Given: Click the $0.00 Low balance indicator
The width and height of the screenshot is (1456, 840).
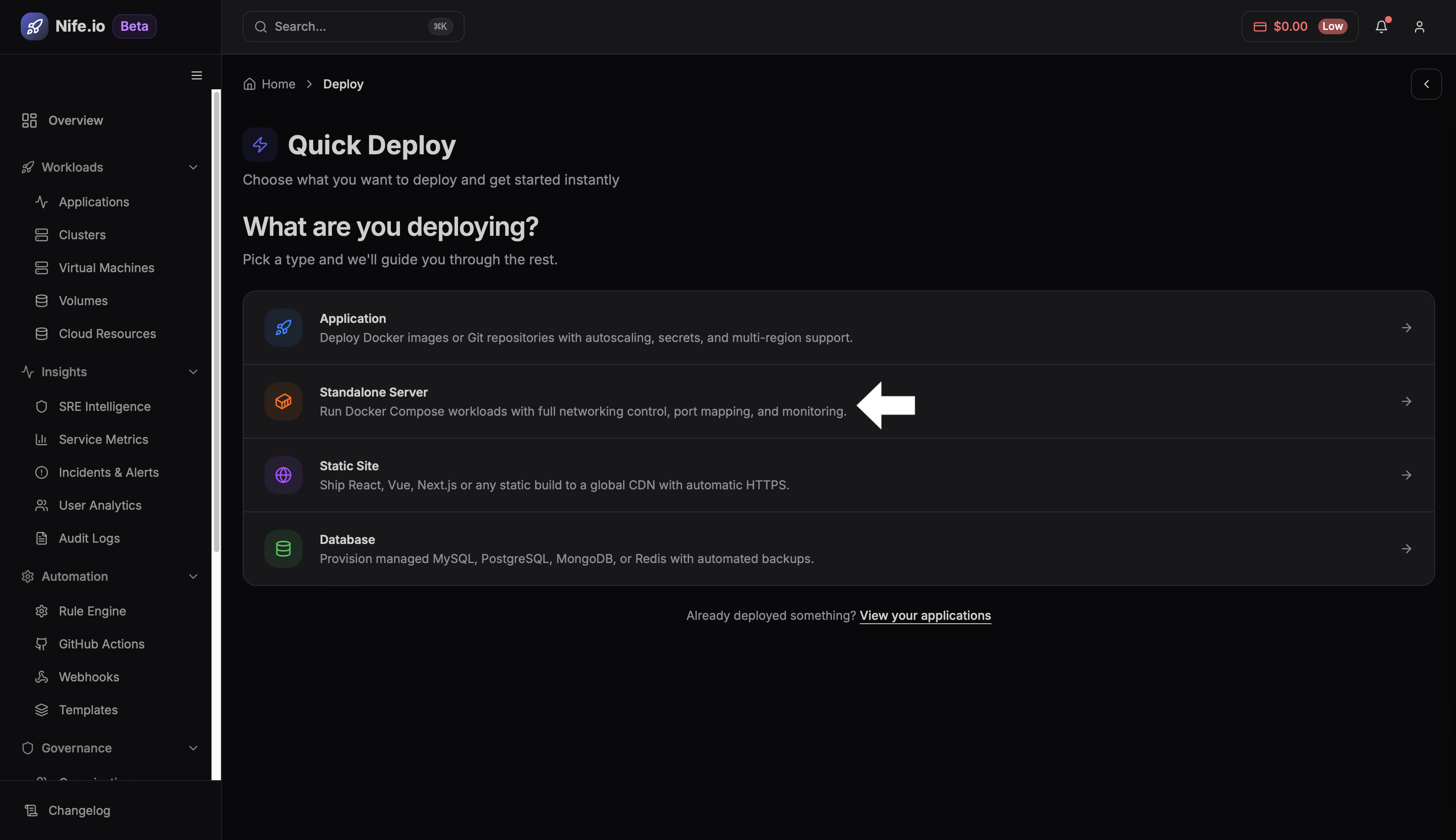Looking at the screenshot, I should tap(1300, 26).
